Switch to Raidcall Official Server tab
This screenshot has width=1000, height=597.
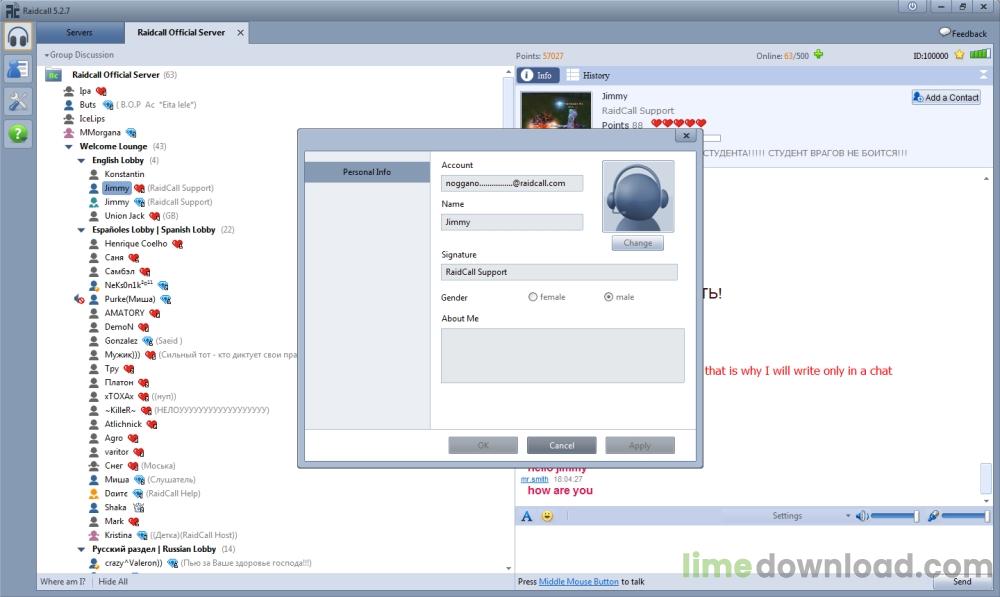[181, 33]
